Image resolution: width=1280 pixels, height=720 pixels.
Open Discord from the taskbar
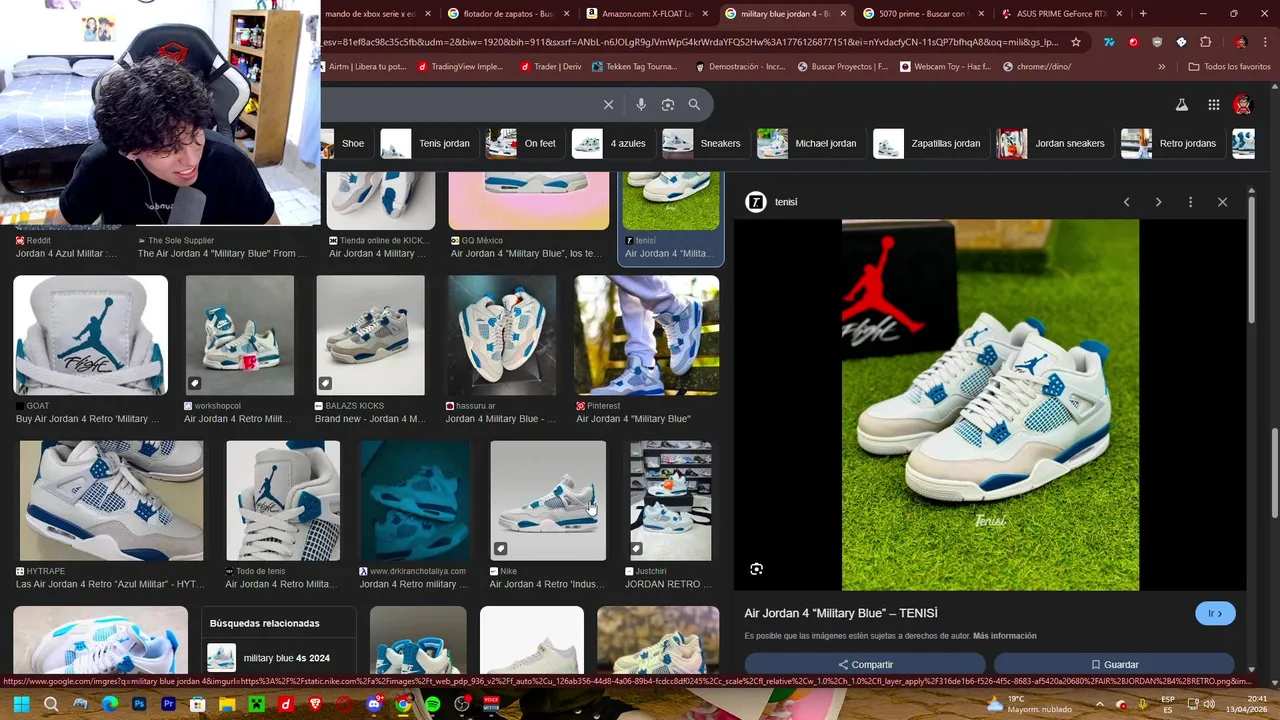pyautogui.click(x=374, y=704)
